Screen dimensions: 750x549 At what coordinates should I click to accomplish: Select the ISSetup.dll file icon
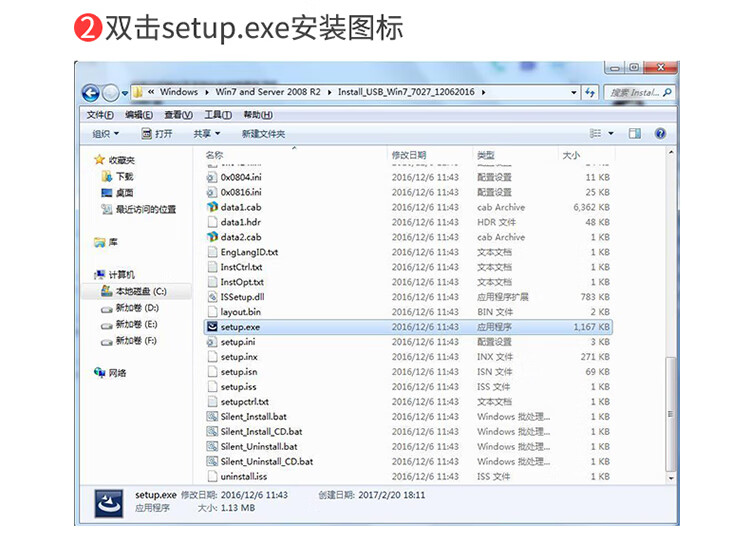(x=212, y=297)
